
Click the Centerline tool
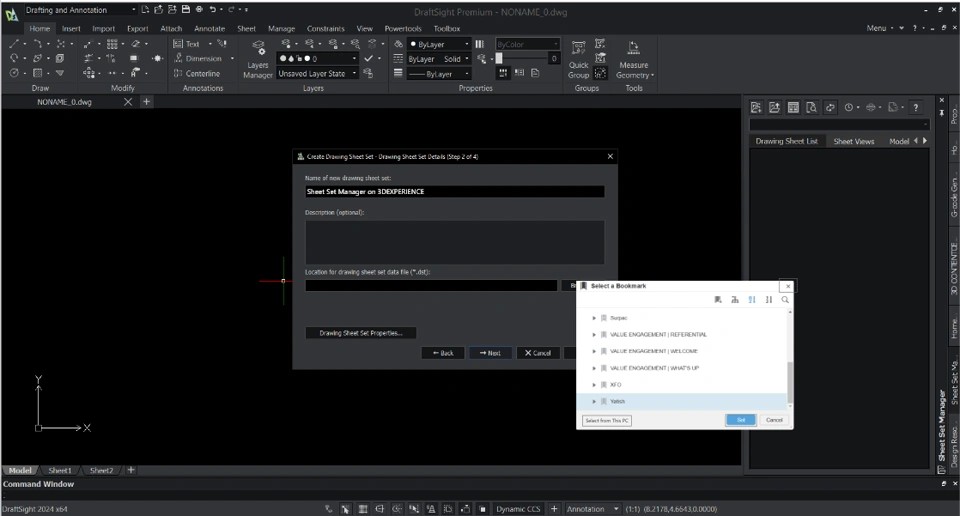(x=197, y=73)
